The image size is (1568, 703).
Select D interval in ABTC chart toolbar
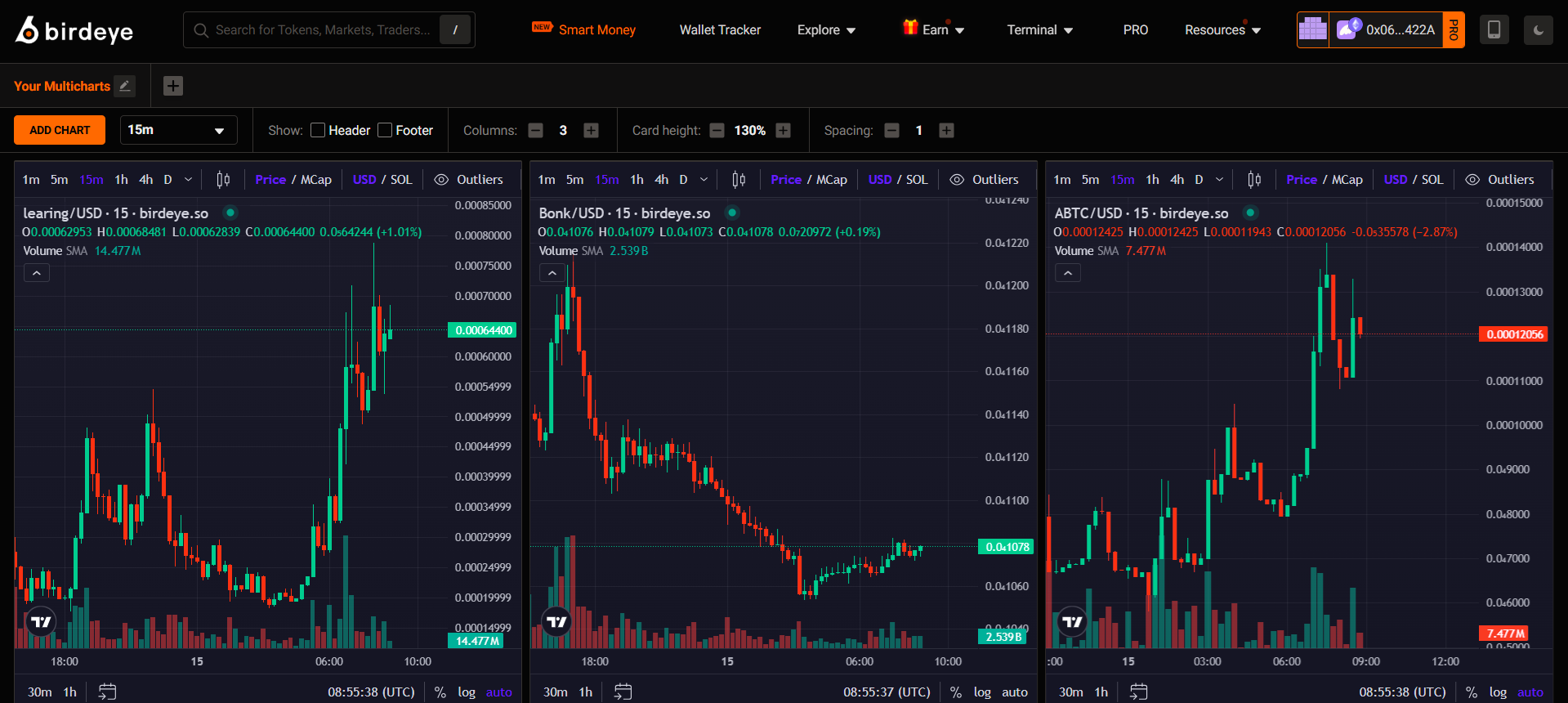[1199, 180]
